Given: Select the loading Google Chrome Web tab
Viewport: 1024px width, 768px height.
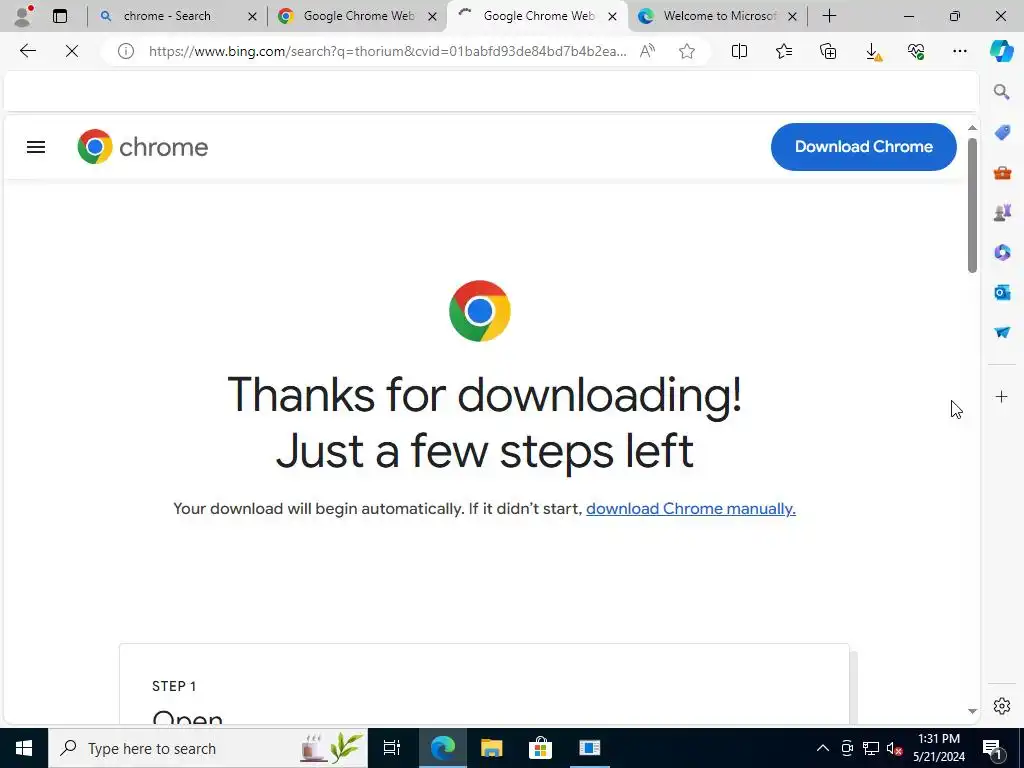Looking at the screenshot, I should coord(537,16).
